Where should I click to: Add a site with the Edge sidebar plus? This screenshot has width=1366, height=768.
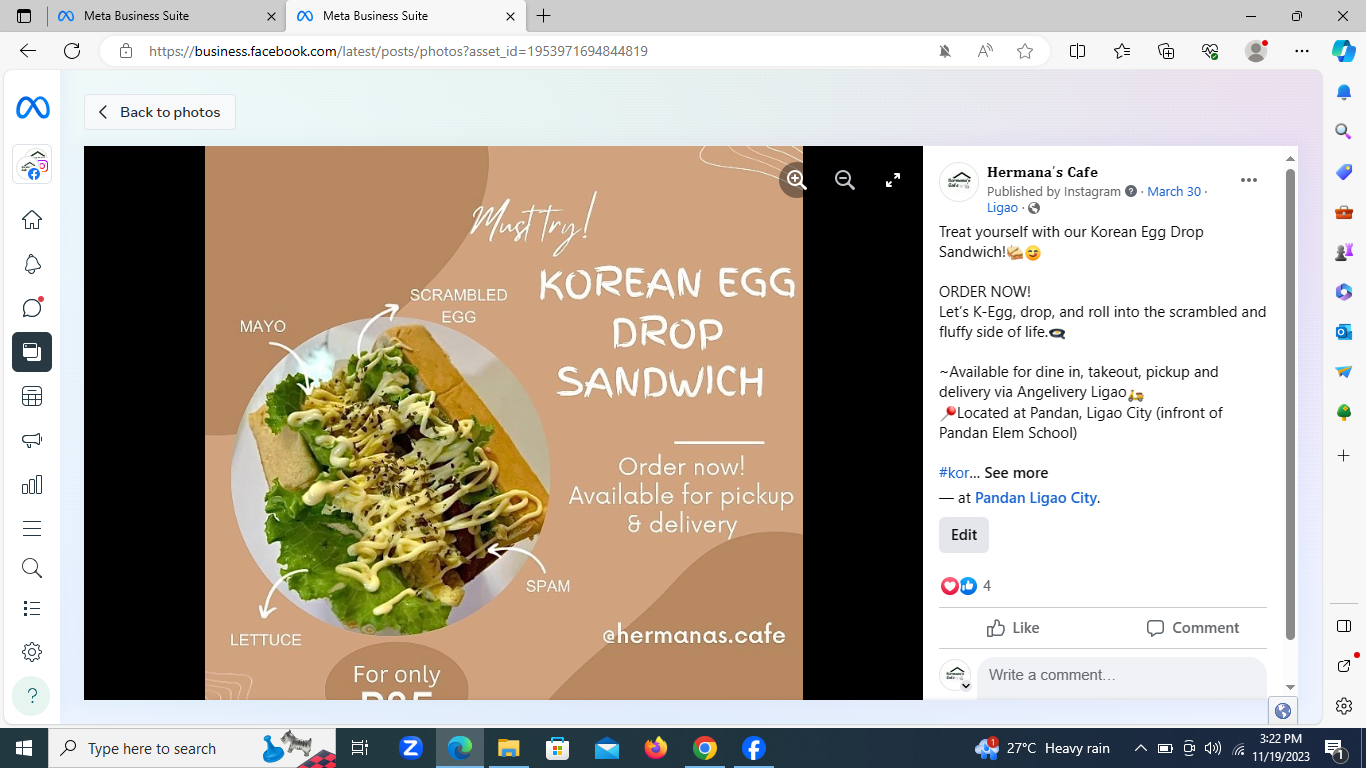point(1344,455)
